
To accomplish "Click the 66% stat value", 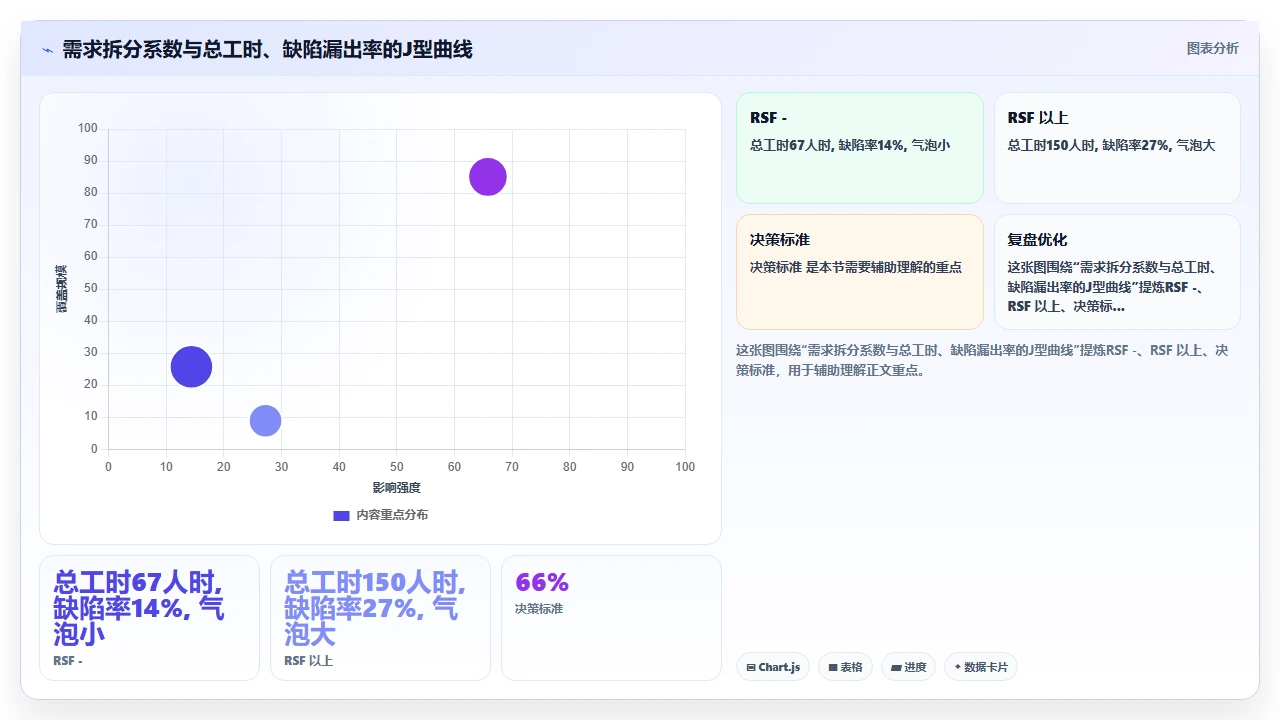I will [542, 582].
